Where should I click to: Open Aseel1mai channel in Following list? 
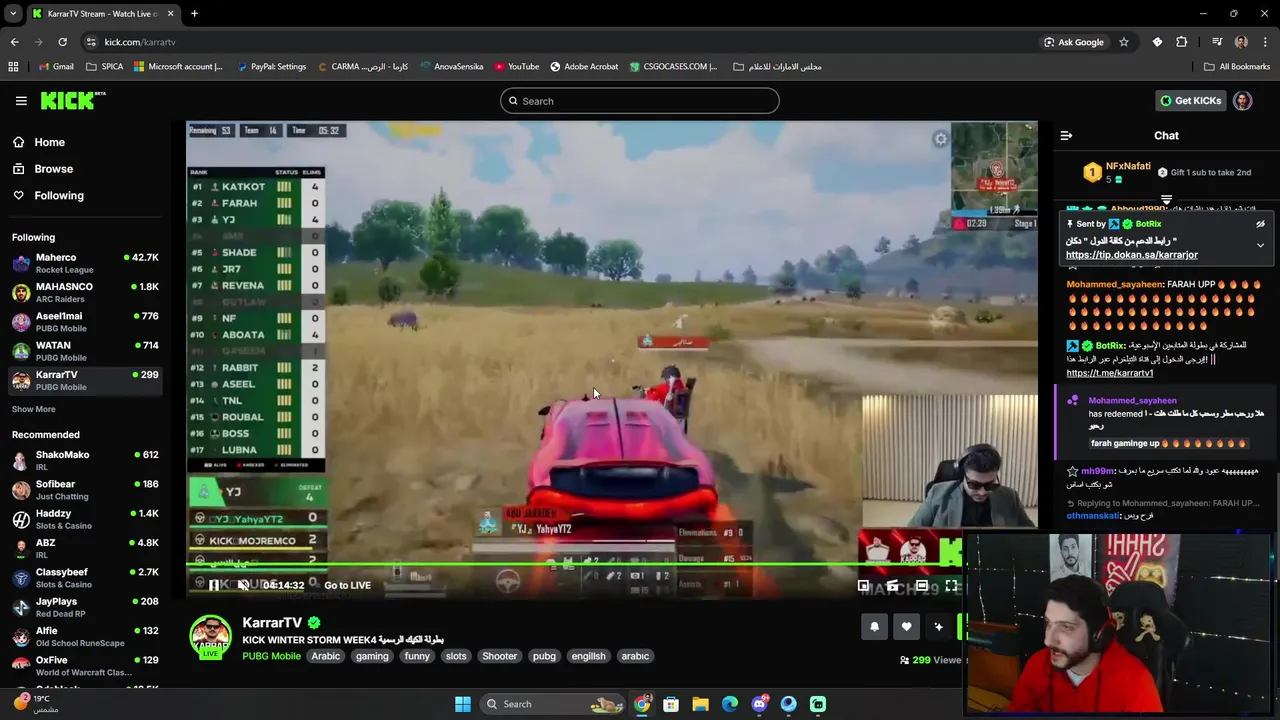click(85, 322)
